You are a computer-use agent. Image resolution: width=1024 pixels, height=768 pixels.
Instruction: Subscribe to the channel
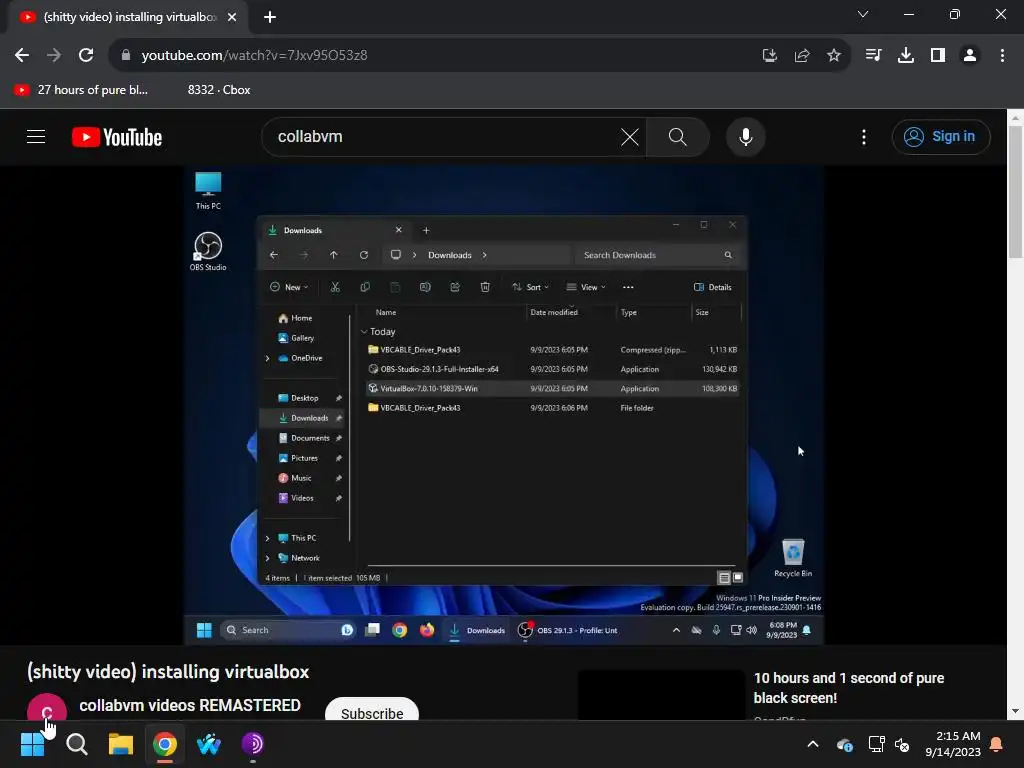(x=372, y=710)
